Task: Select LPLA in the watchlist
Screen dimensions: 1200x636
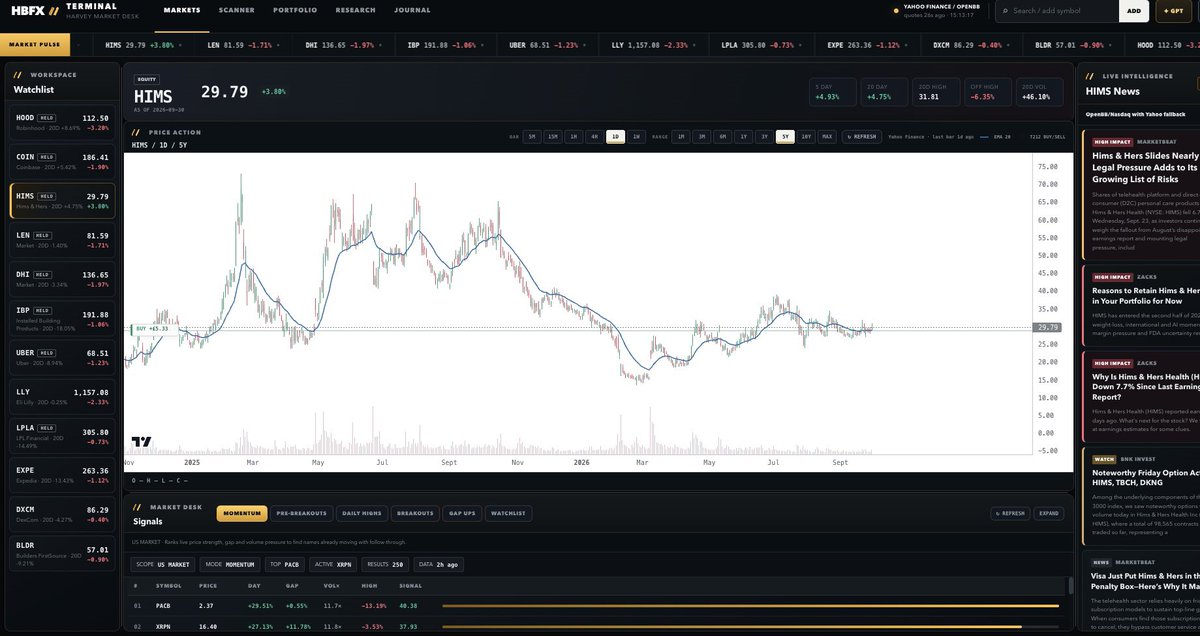Action: click(62, 437)
